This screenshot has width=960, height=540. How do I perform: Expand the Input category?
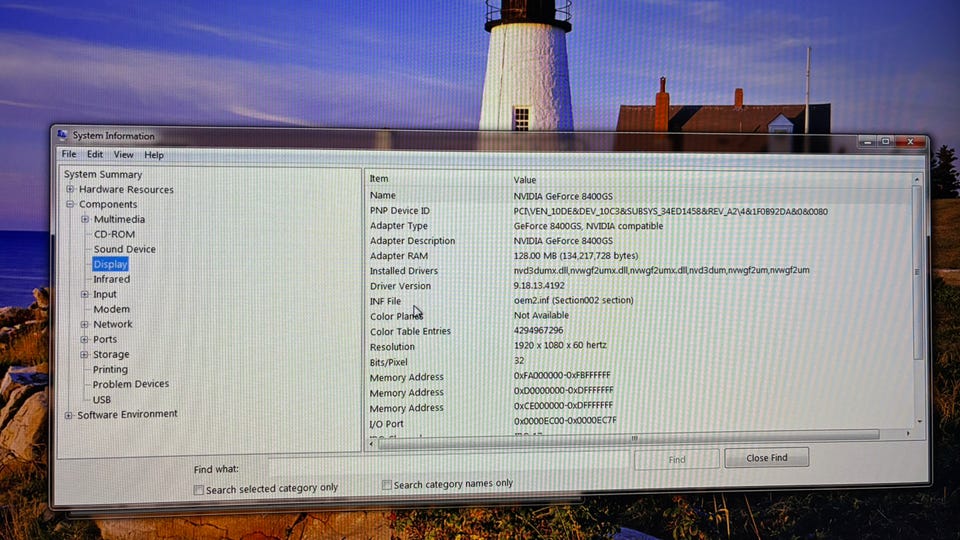[x=85, y=295]
